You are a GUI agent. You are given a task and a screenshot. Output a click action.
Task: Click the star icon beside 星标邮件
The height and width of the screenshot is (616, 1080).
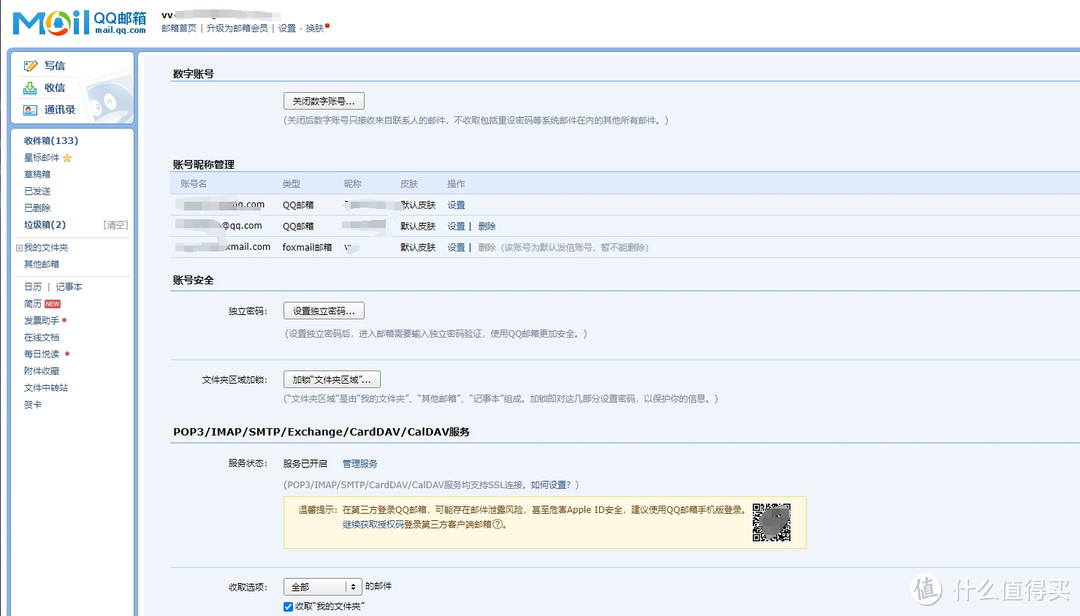point(67,158)
